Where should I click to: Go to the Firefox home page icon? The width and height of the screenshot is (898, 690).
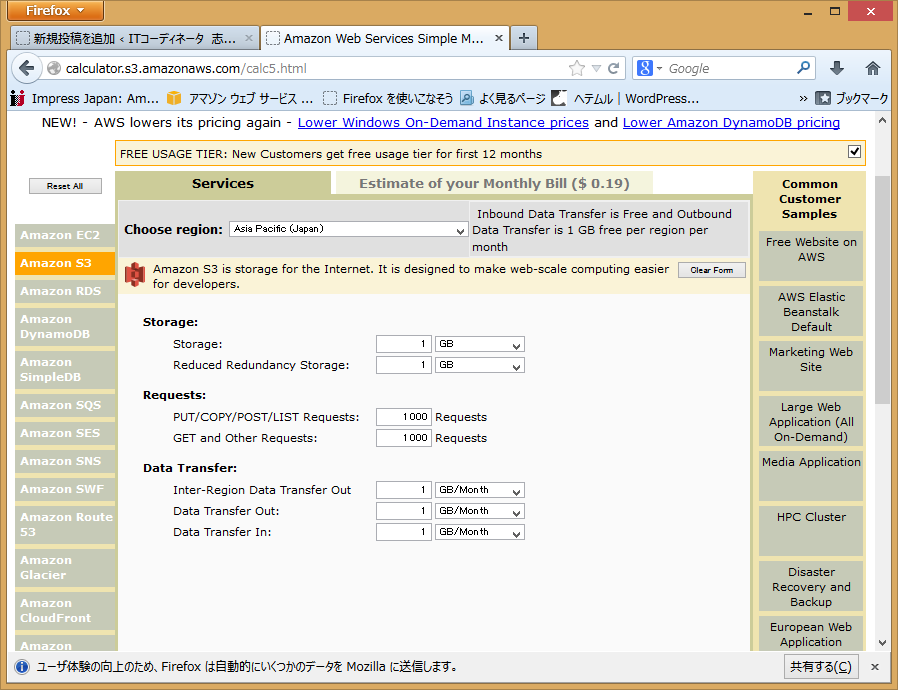coord(873,69)
